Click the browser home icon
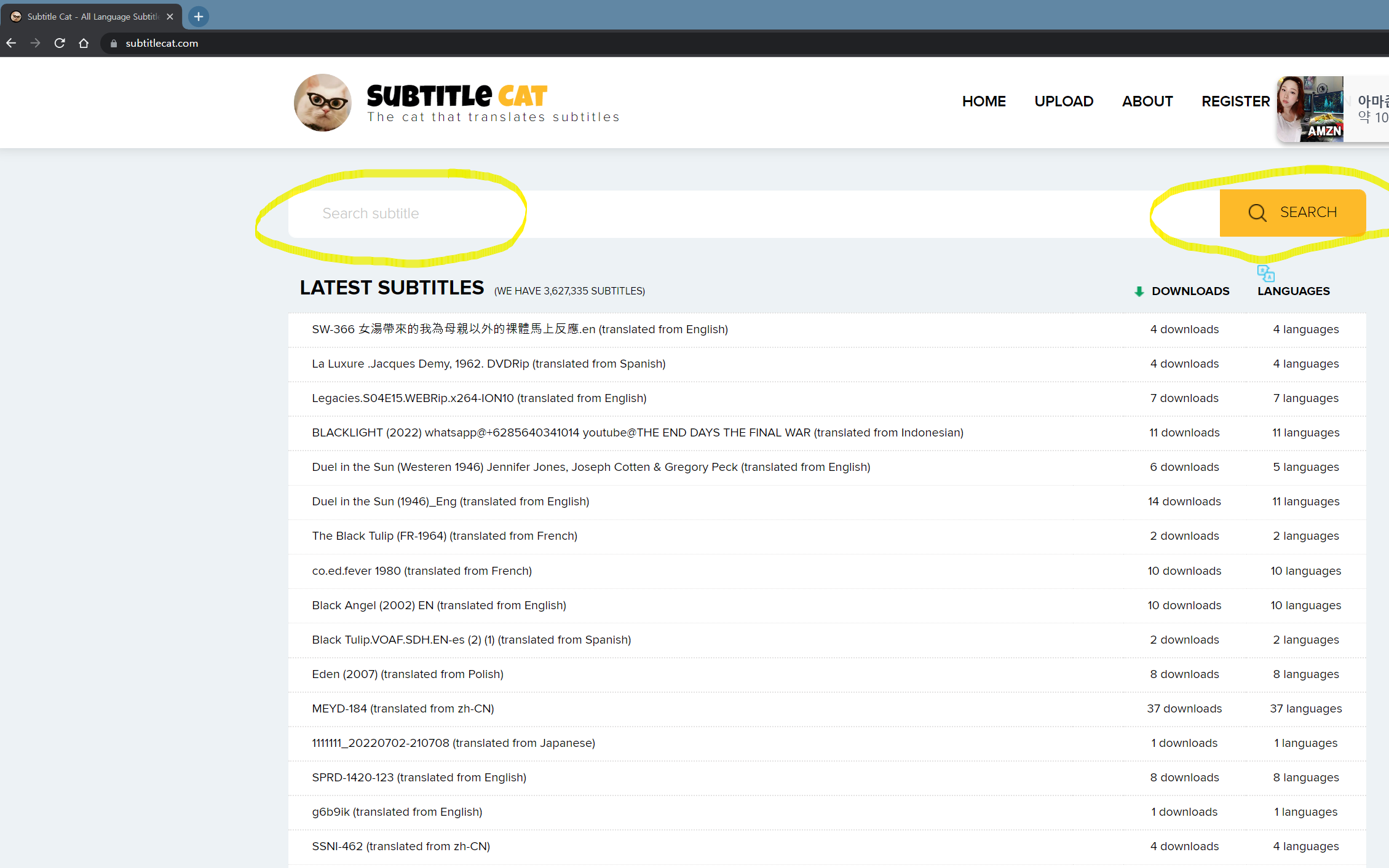1389x868 pixels. pos(84,43)
